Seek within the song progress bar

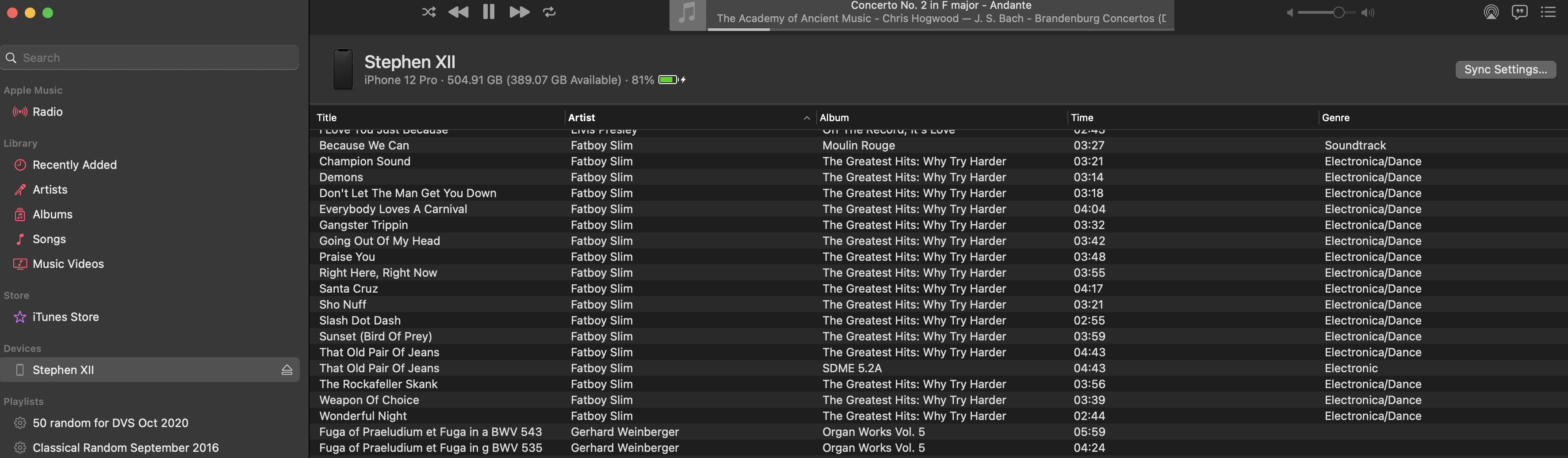pos(941,29)
